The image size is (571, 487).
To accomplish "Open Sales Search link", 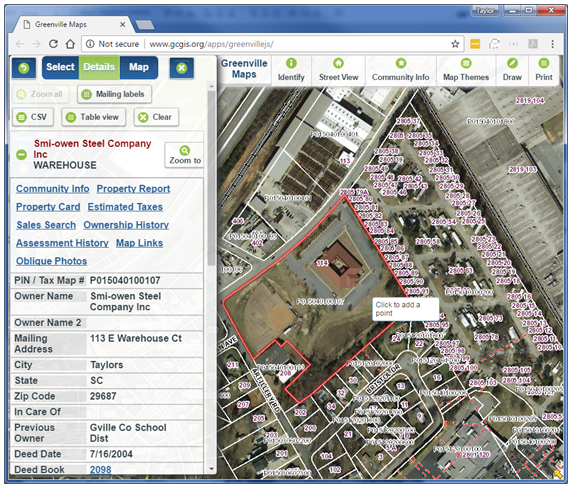I will (x=46, y=225).
